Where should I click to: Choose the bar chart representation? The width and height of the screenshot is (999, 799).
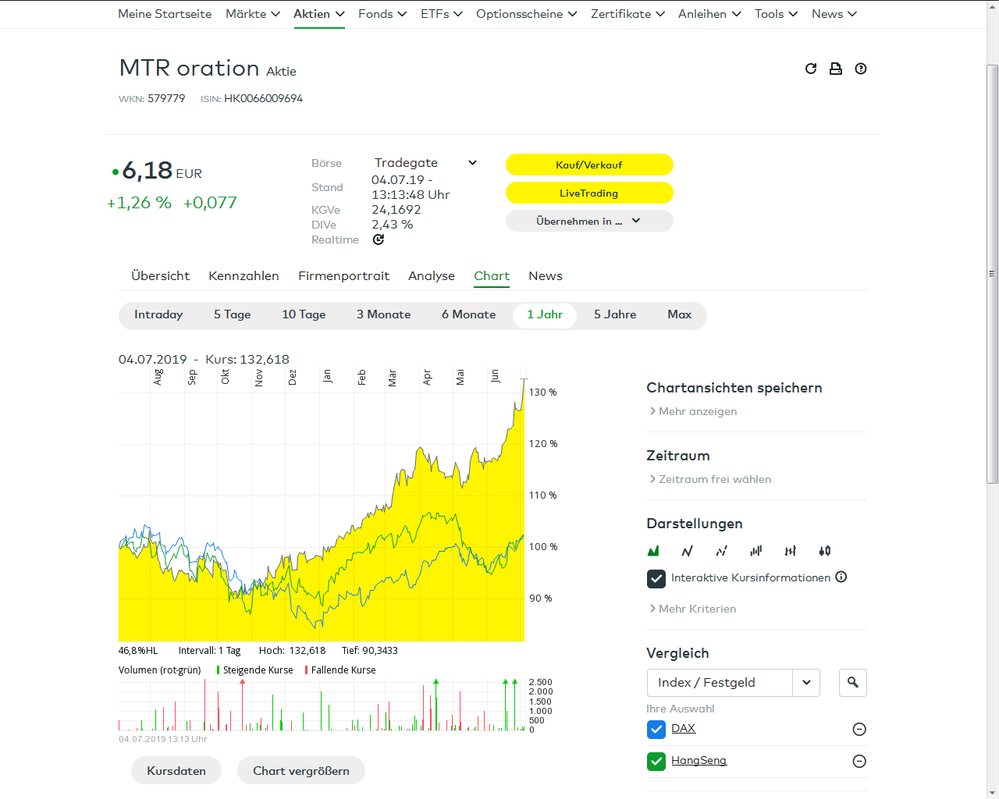tap(755, 551)
